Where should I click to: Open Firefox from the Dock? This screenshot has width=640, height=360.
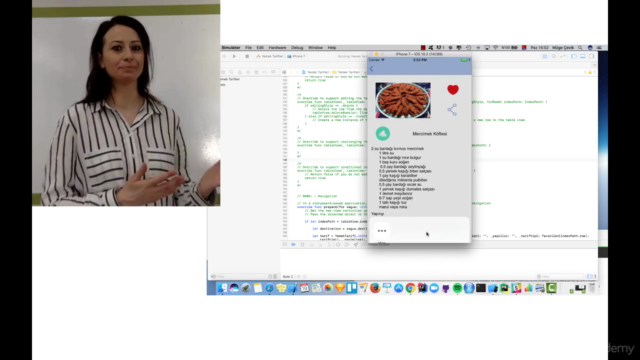[375, 288]
